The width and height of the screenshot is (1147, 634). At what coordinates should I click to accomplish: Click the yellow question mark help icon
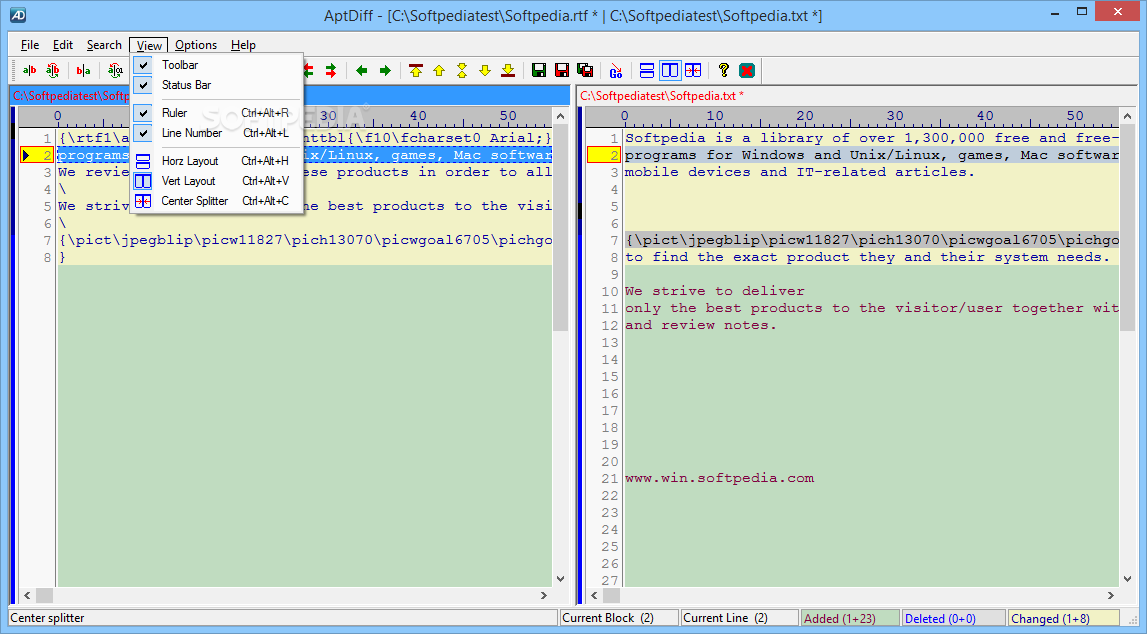(723, 70)
